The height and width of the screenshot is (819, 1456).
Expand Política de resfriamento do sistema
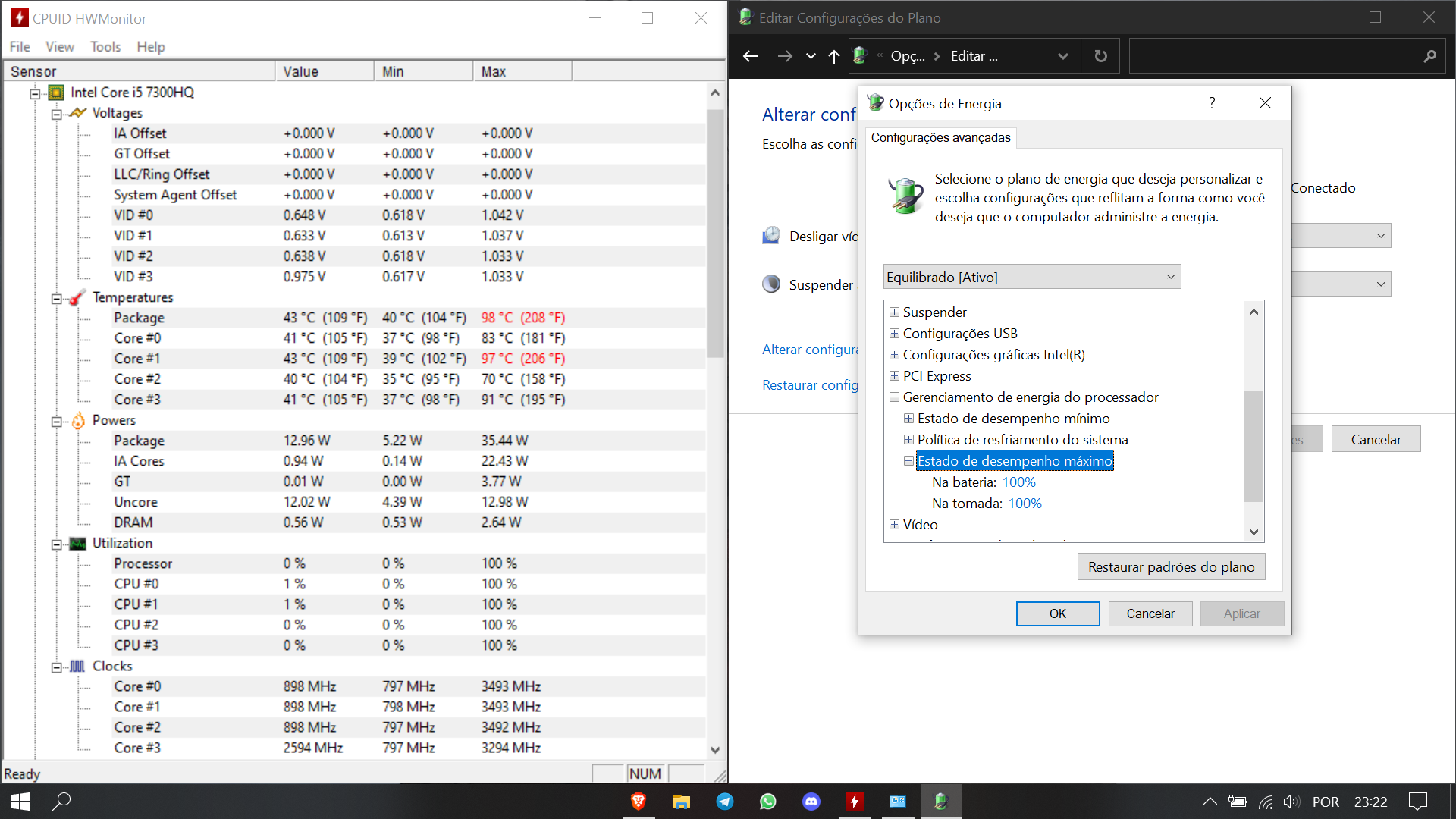click(x=908, y=440)
